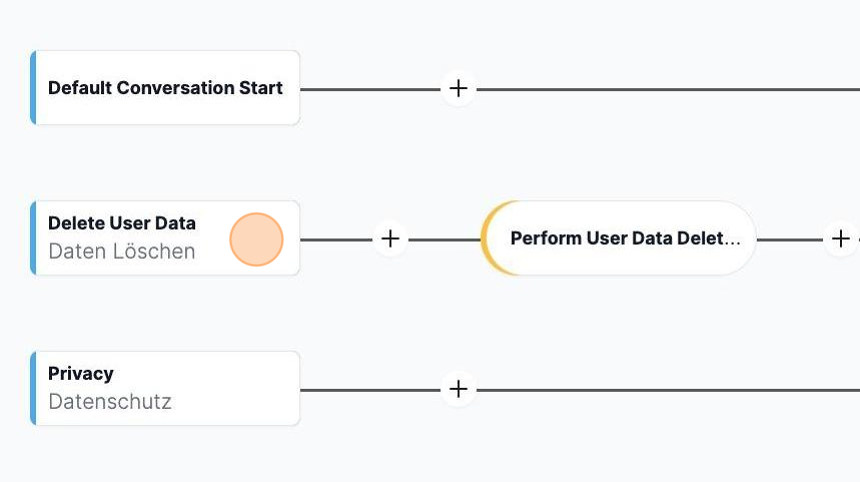Select connector between Privacy node and plus
The height and width of the screenshot is (482, 860).
[370, 390]
